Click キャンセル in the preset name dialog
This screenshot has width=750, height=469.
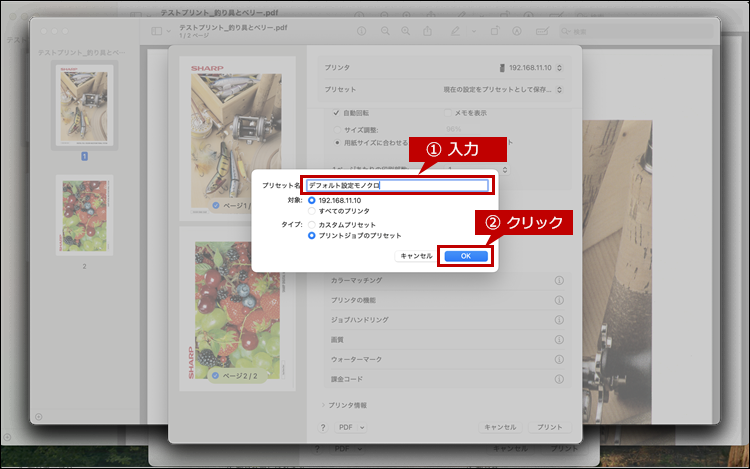pyautogui.click(x=416, y=256)
